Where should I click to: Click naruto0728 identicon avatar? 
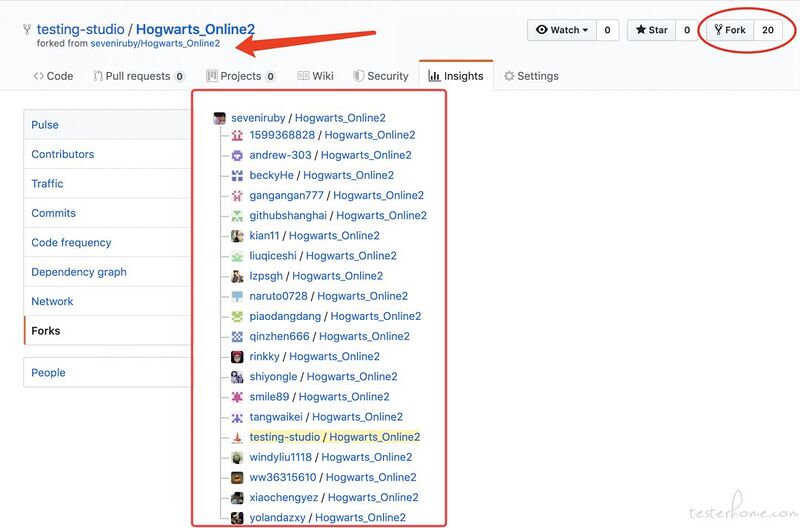[x=237, y=296]
